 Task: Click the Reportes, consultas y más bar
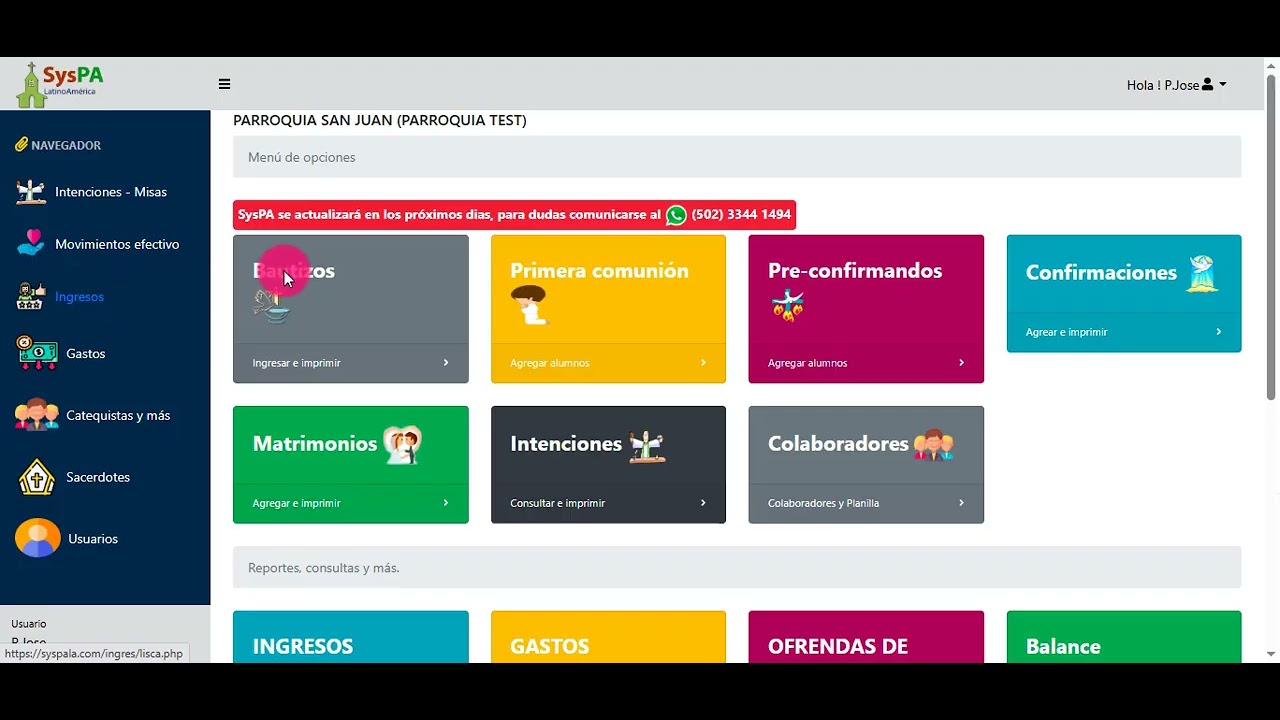pos(737,567)
